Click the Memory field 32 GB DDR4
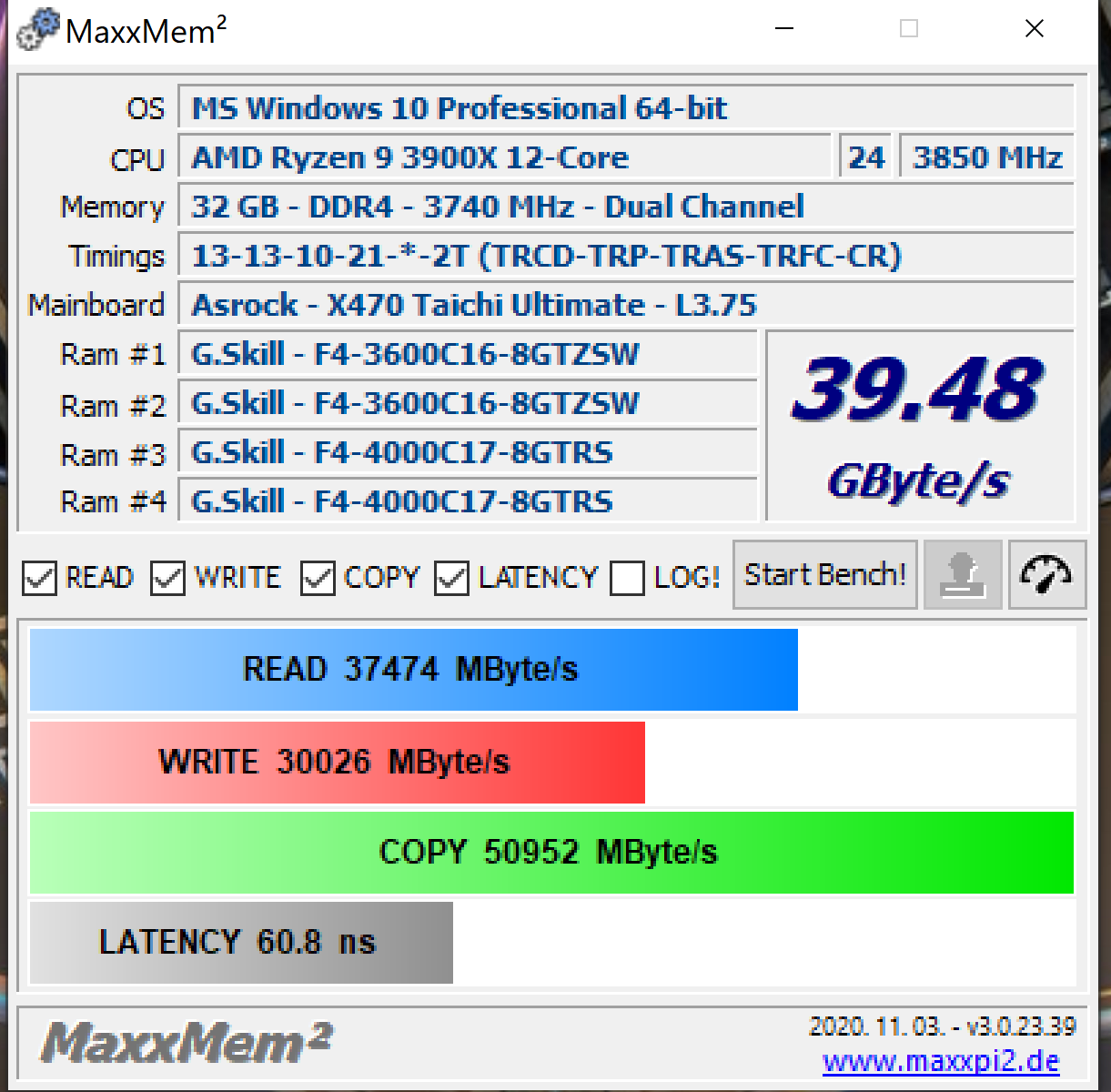The image size is (1111, 1092). click(x=626, y=207)
